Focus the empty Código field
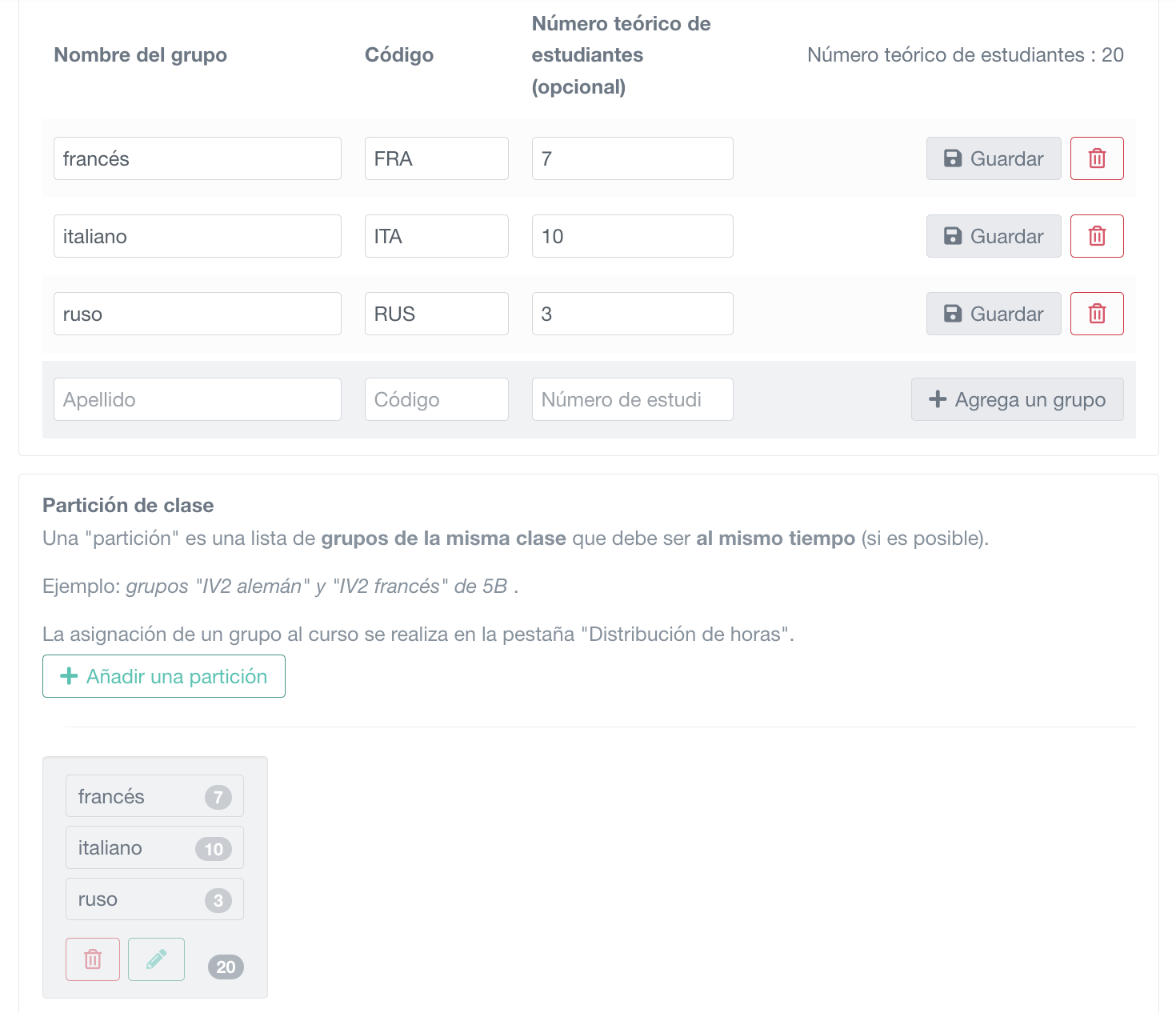Viewport: 1176px width, 1013px height. (x=436, y=399)
